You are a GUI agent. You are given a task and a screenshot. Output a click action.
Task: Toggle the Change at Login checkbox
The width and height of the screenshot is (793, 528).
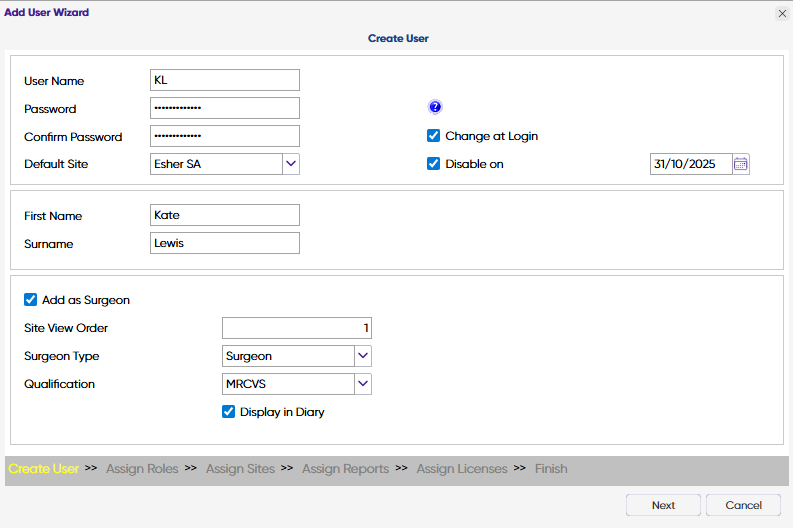434,136
